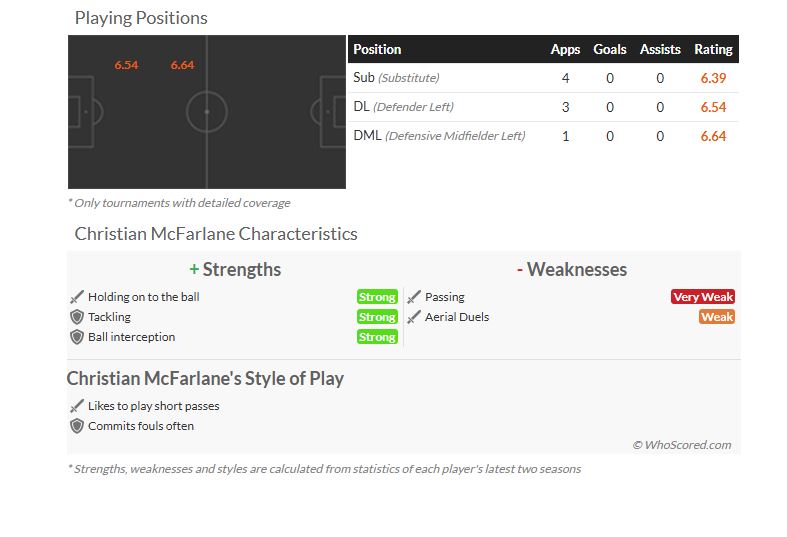Click the sword icon by Likes to play short passes
The width and height of the screenshot is (787, 537).
[77, 406]
